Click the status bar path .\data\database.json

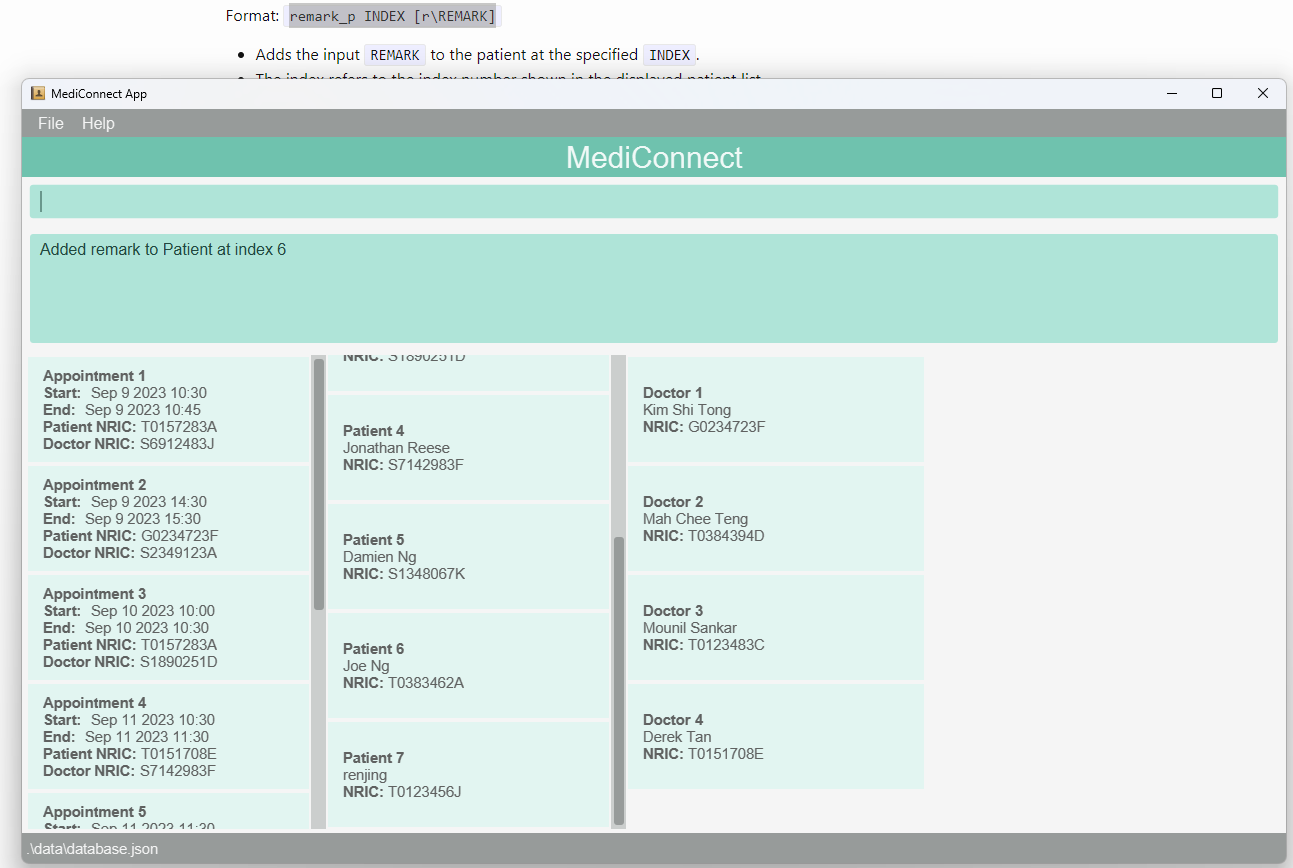91,849
